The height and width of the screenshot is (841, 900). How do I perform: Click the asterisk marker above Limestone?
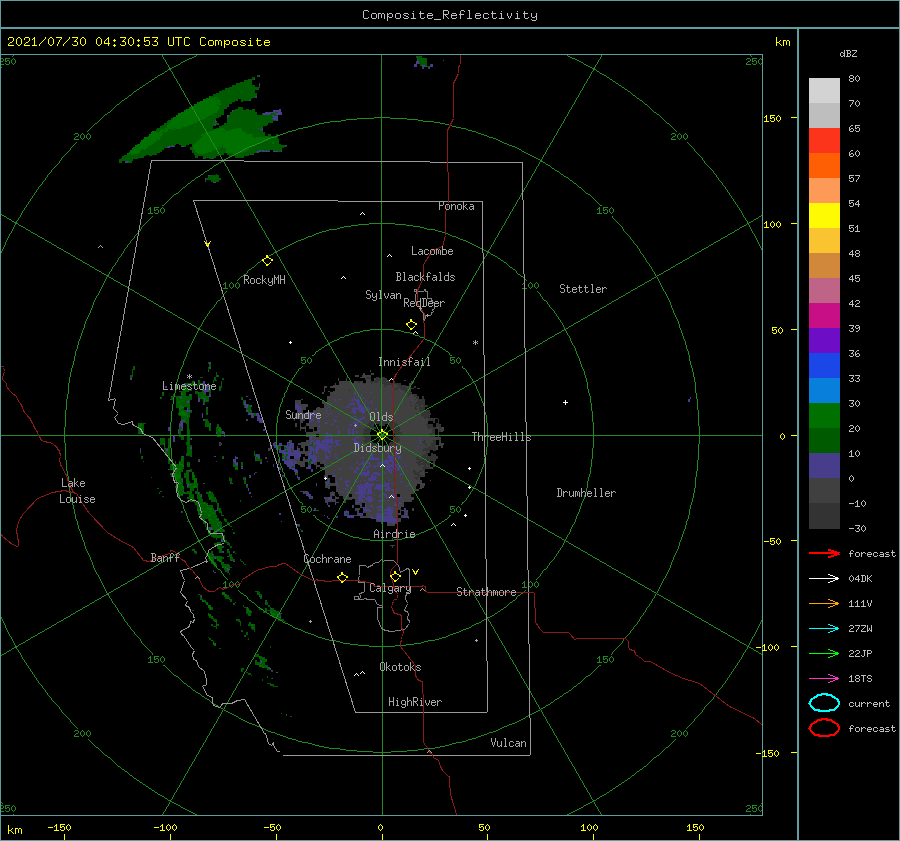(189, 378)
